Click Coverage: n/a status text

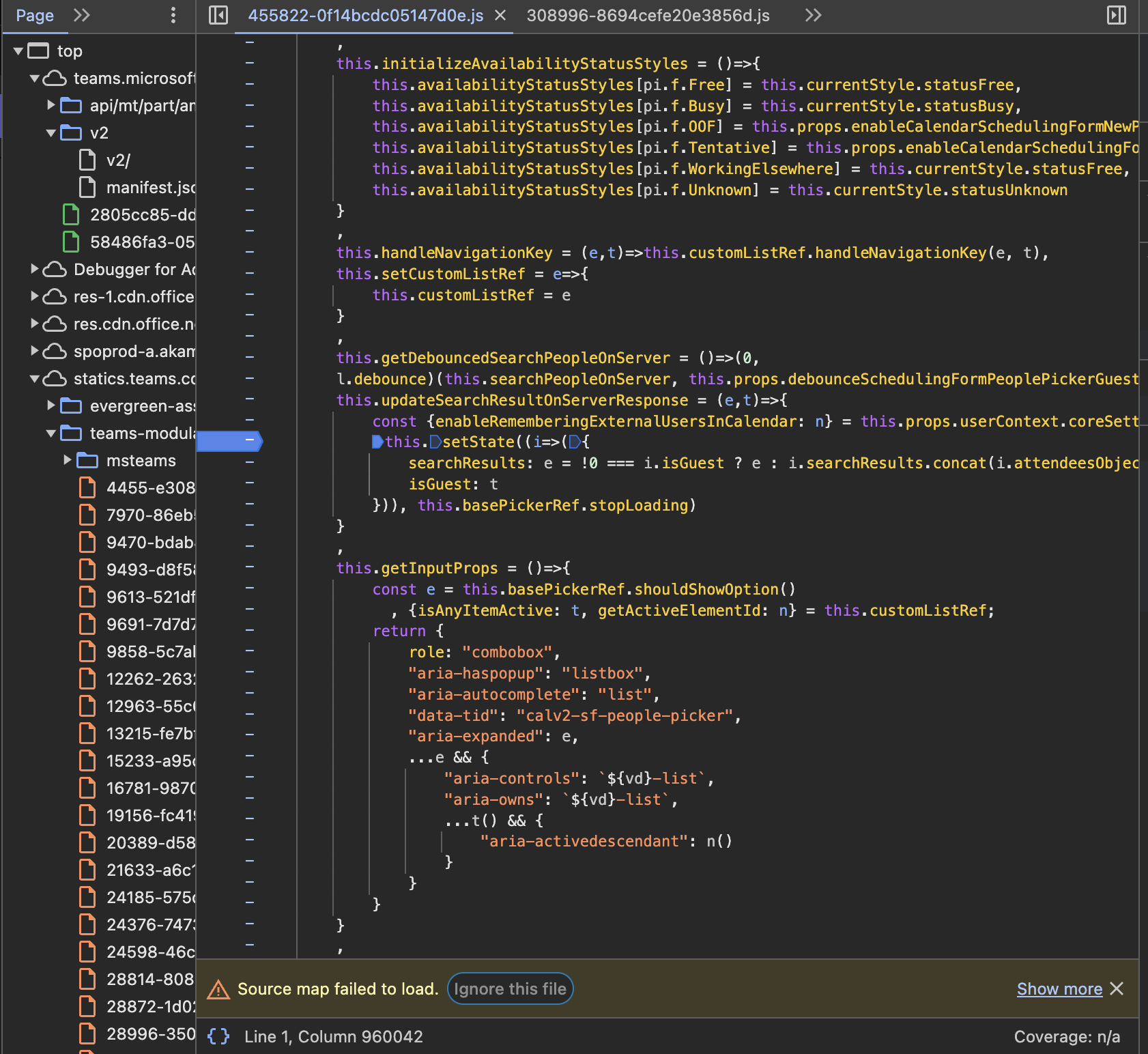(1067, 1037)
